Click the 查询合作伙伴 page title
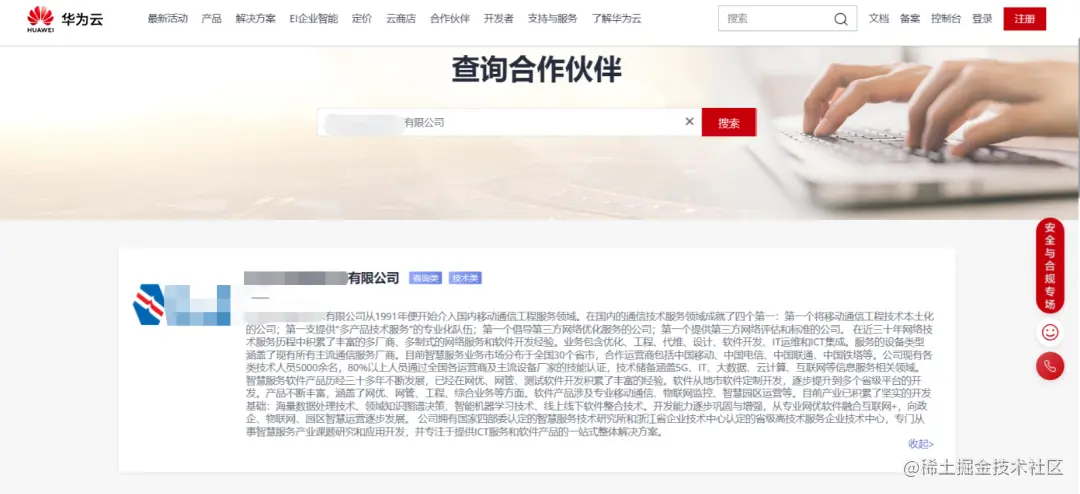1080x494 pixels. (537, 70)
